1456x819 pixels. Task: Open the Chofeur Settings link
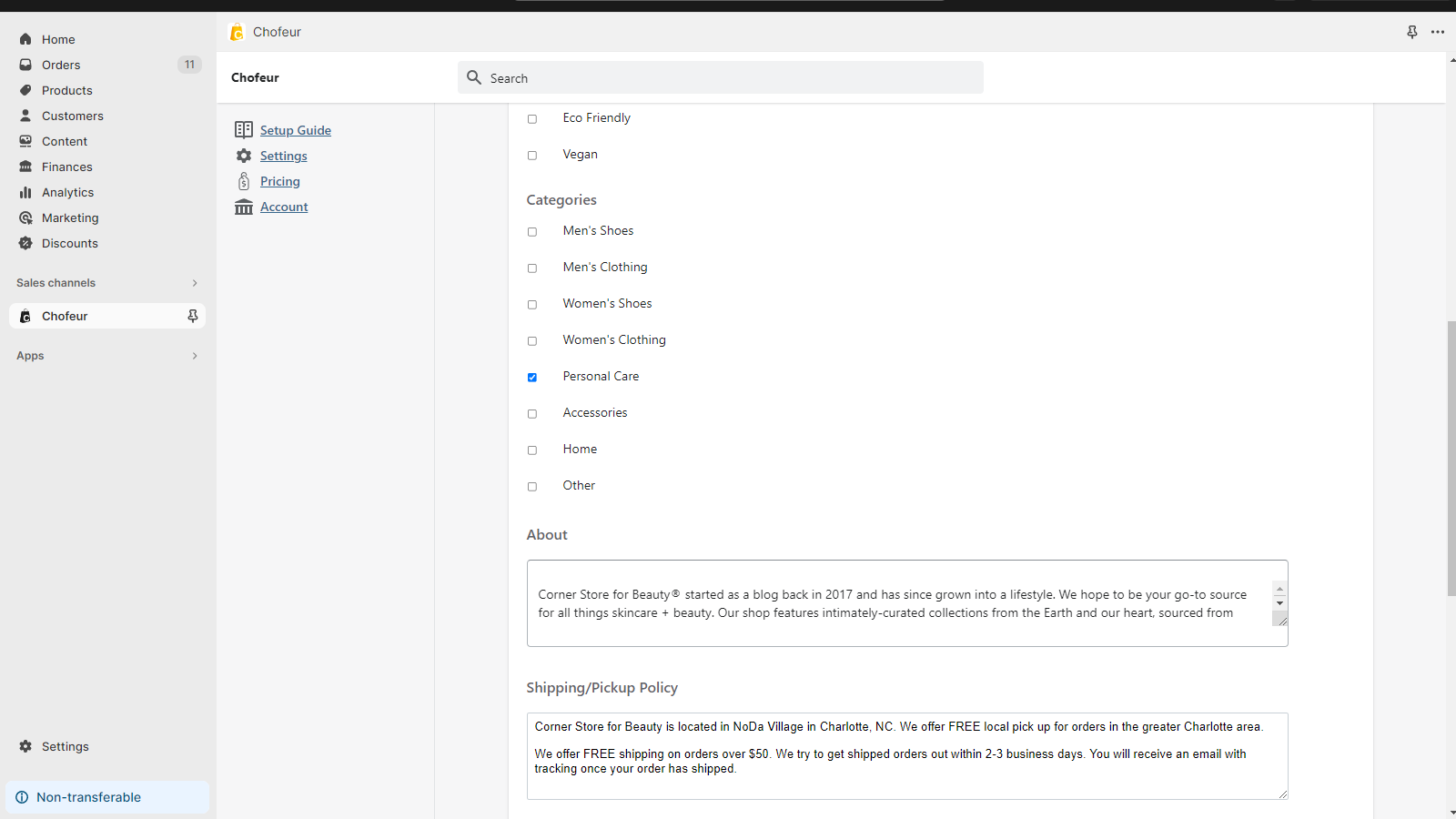coord(284,156)
